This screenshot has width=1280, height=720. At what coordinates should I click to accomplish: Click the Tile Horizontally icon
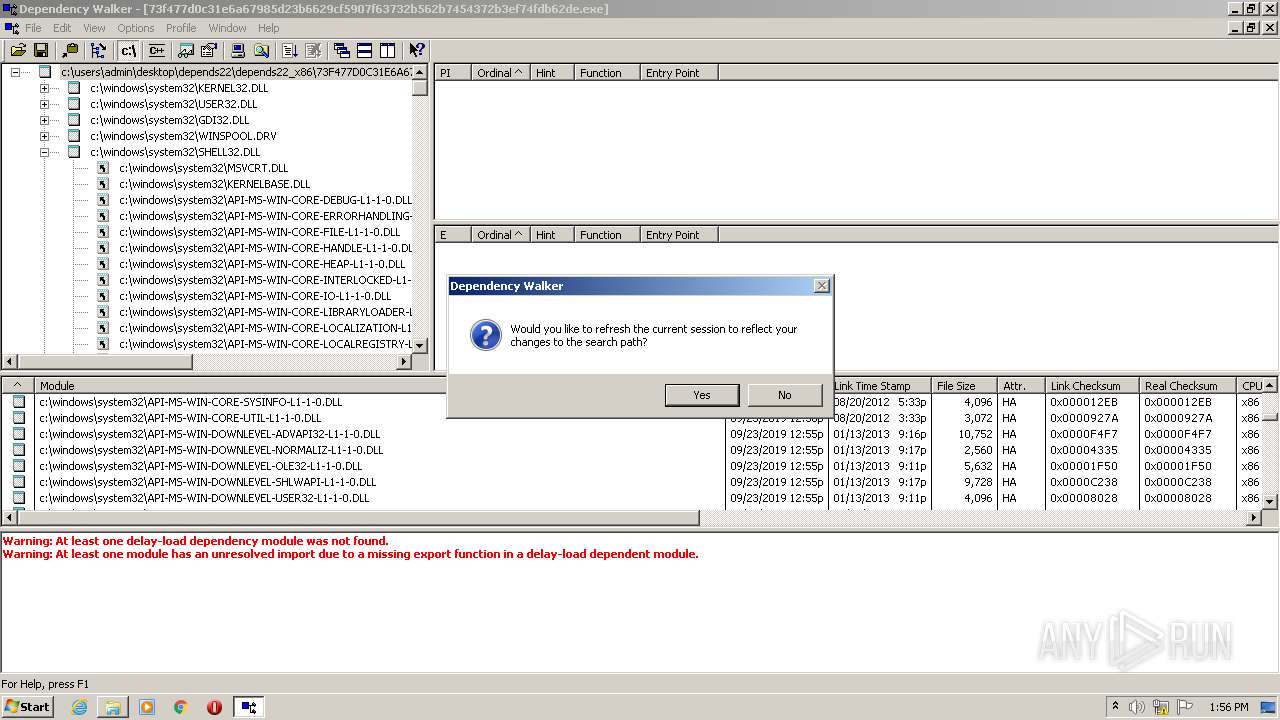tap(365, 50)
